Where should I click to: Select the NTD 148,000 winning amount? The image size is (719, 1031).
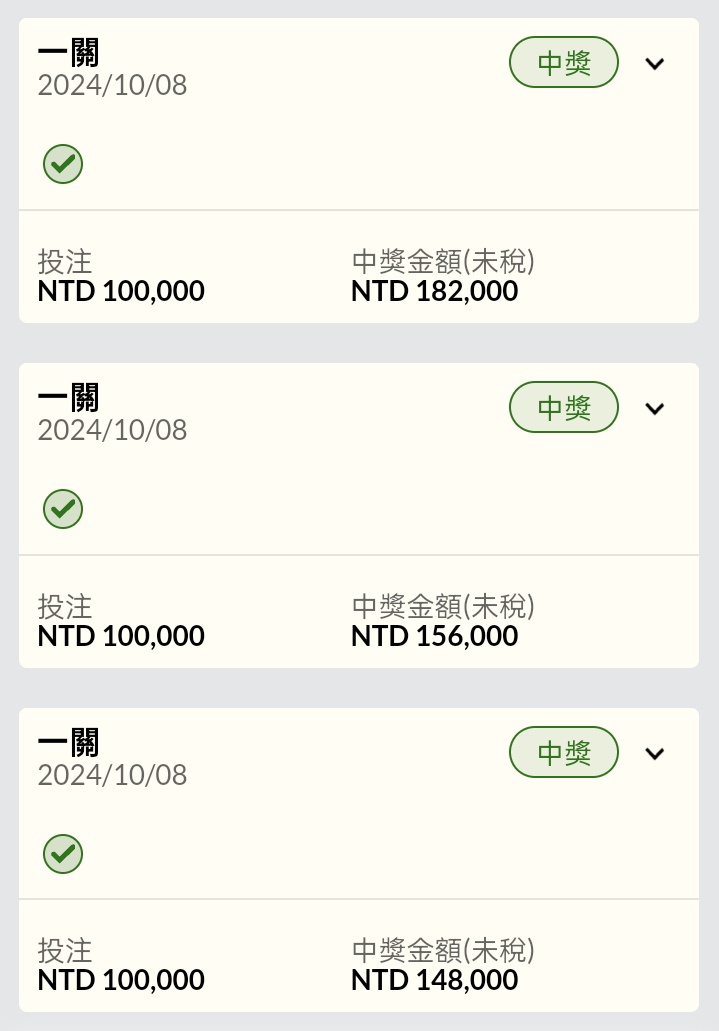click(435, 980)
